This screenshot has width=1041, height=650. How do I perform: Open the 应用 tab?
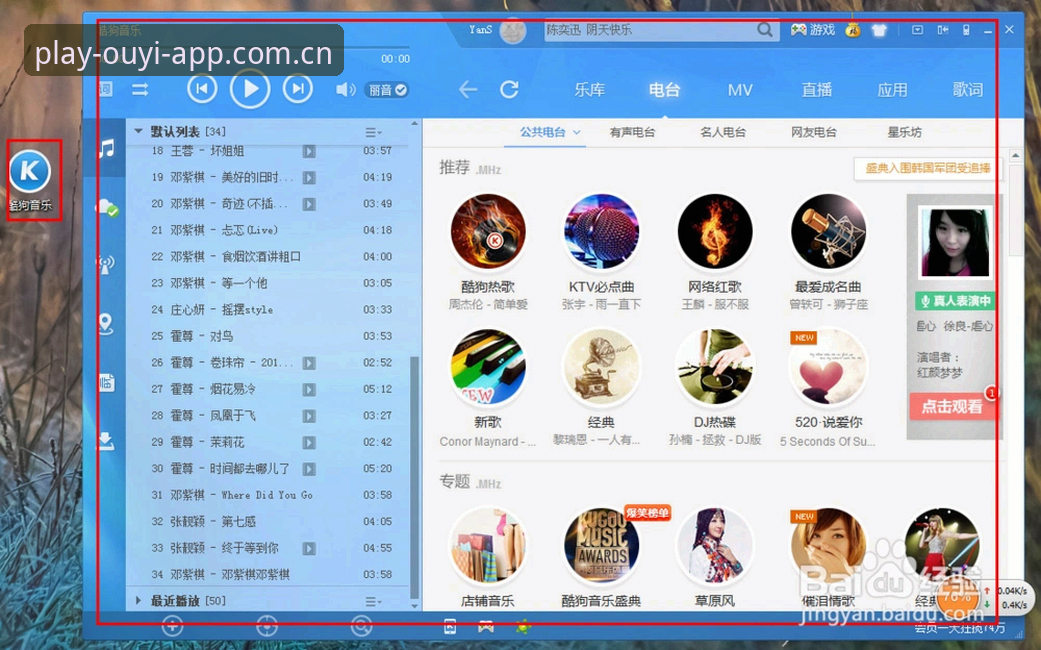click(x=892, y=90)
